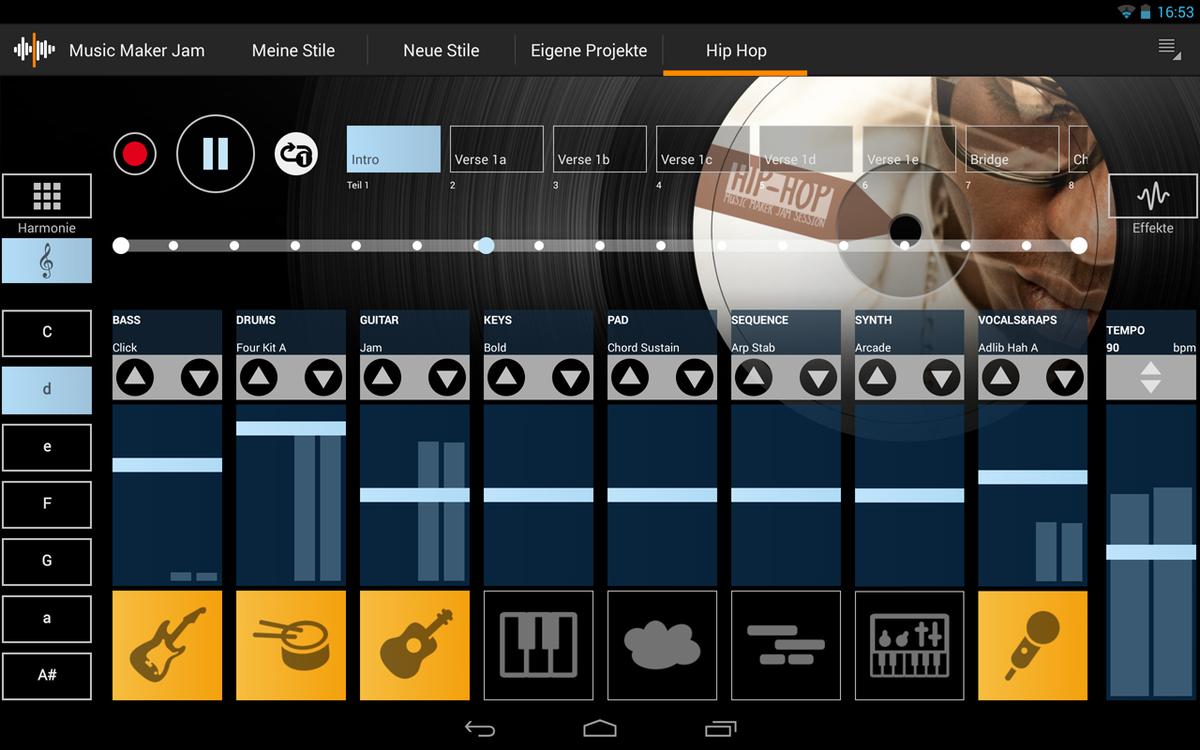1200x750 pixels.
Task: Click the VOCALS&RAPS up arrow
Action: tap(1001, 378)
